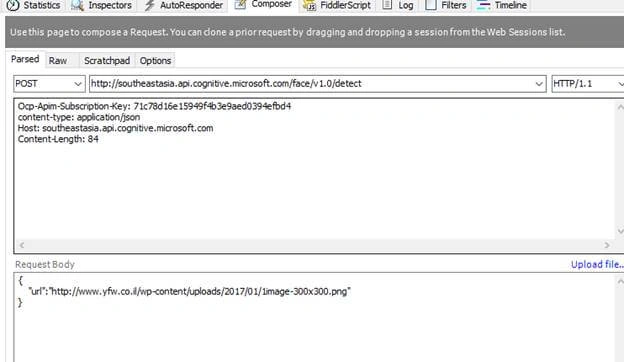Click the Log document icon
Viewport: 624px width, 362px height.
click(x=387, y=5)
